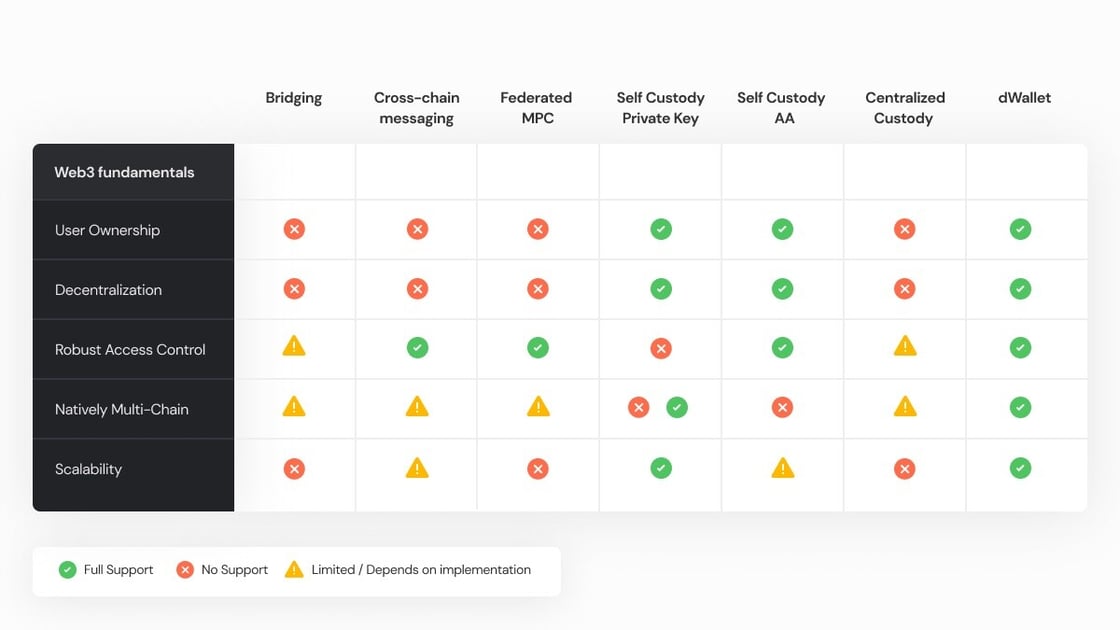
Task: Select the dWallet column header
Action: click(x=1024, y=98)
